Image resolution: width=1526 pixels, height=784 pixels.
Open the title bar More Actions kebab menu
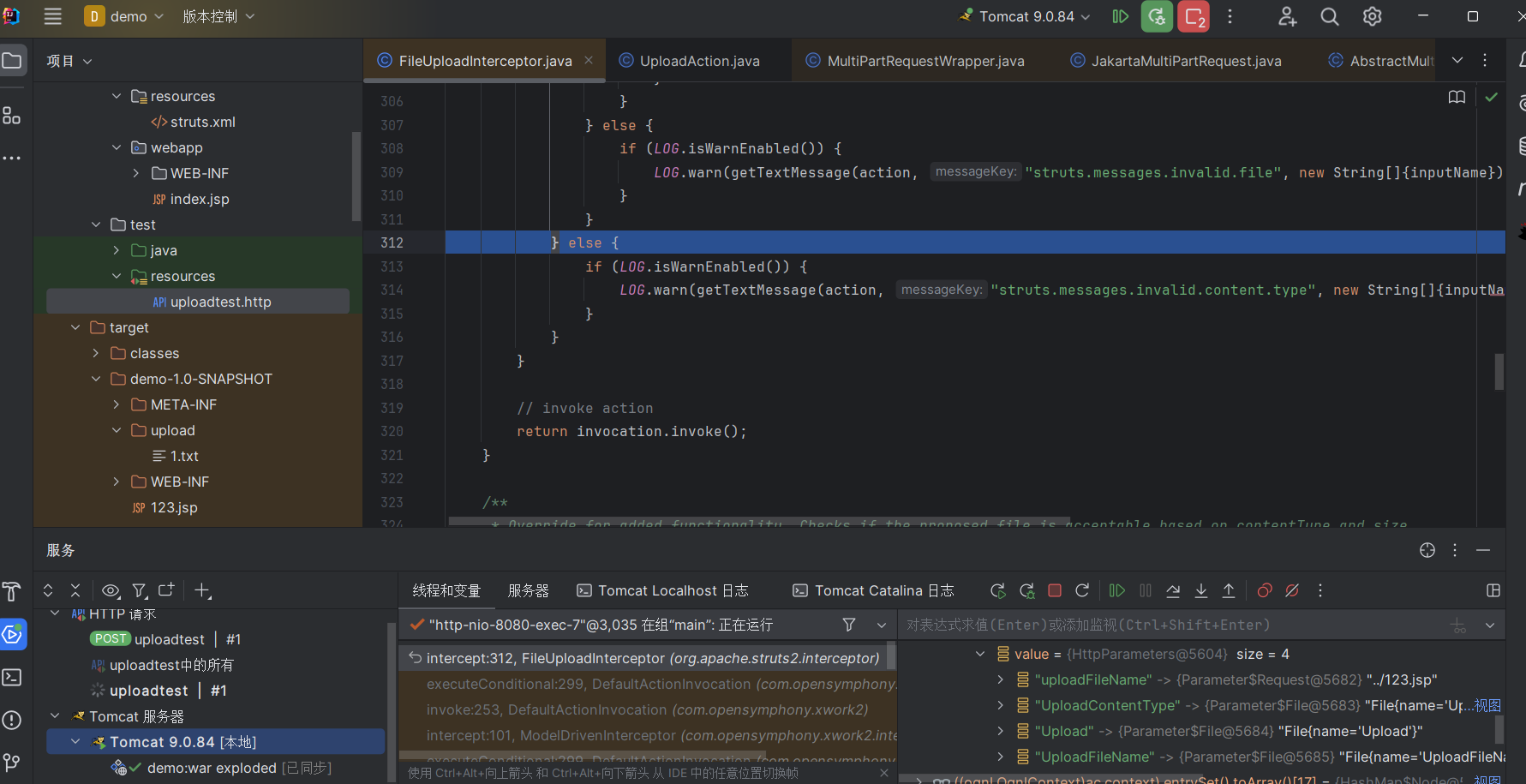(1230, 16)
